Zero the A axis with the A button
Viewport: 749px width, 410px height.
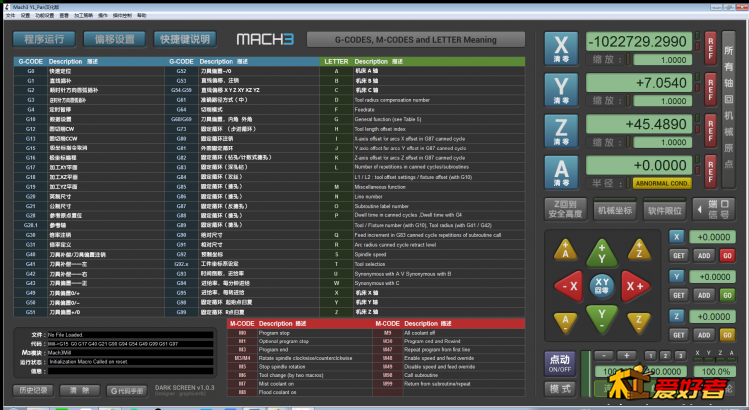pos(561,172)
